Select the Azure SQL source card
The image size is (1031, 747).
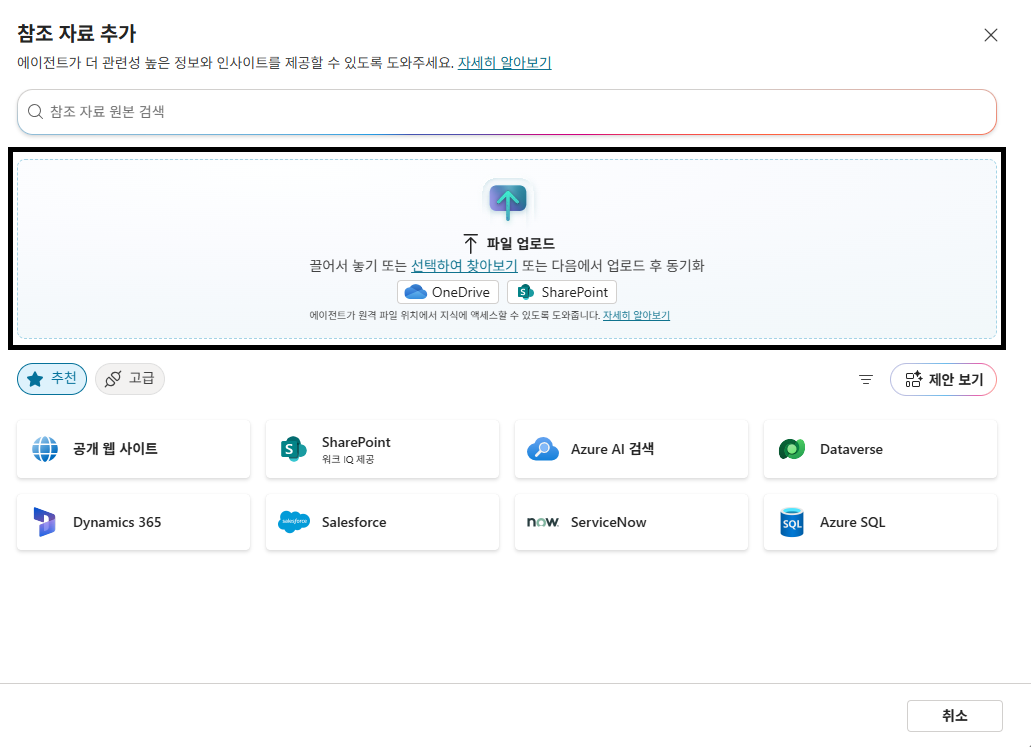click(880, 522)
